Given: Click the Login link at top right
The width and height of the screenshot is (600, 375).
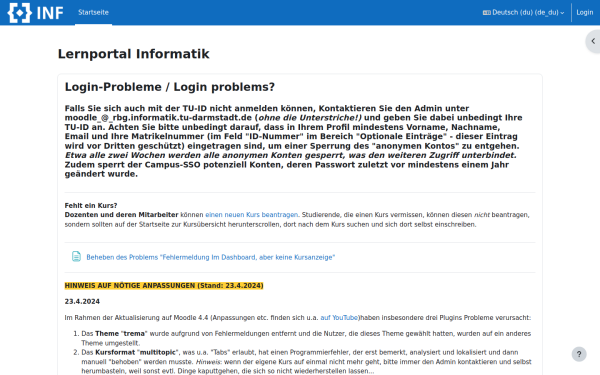Looking at the screenshot, I should [x=585, y=13].
